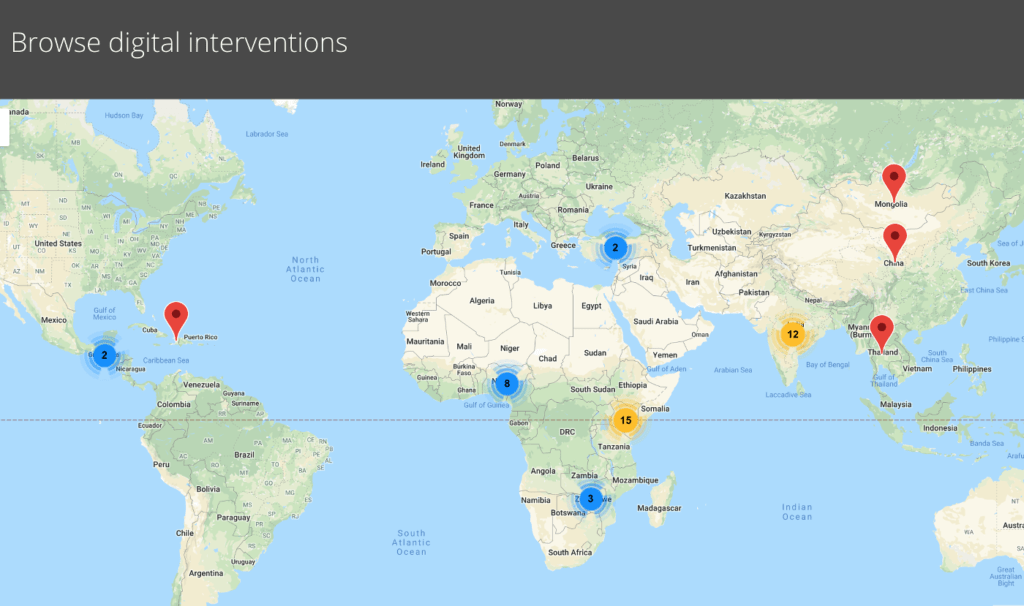Click the blue cluster labeled 3 near Zambia
This screenshot has height=606, width=1024.
click(x=590, y=499)
